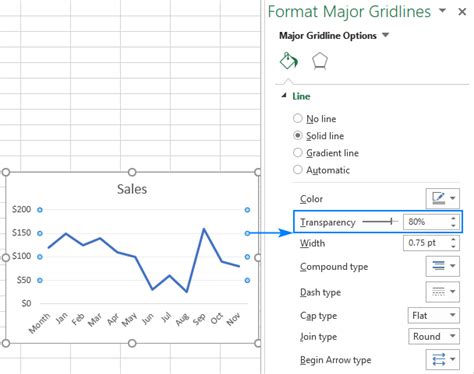Click the chart's top-left corner handle

coord(6,172)
